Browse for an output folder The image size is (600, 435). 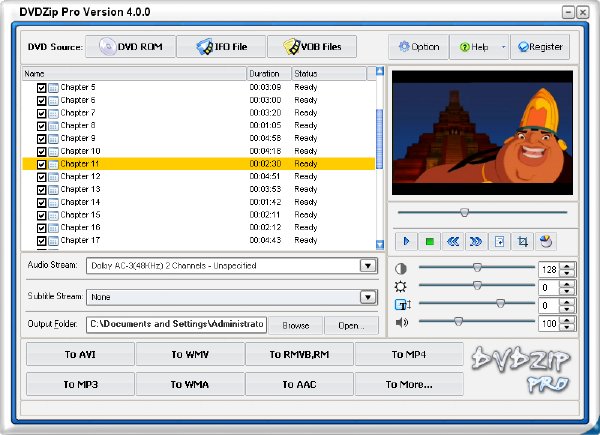[295, 325]
